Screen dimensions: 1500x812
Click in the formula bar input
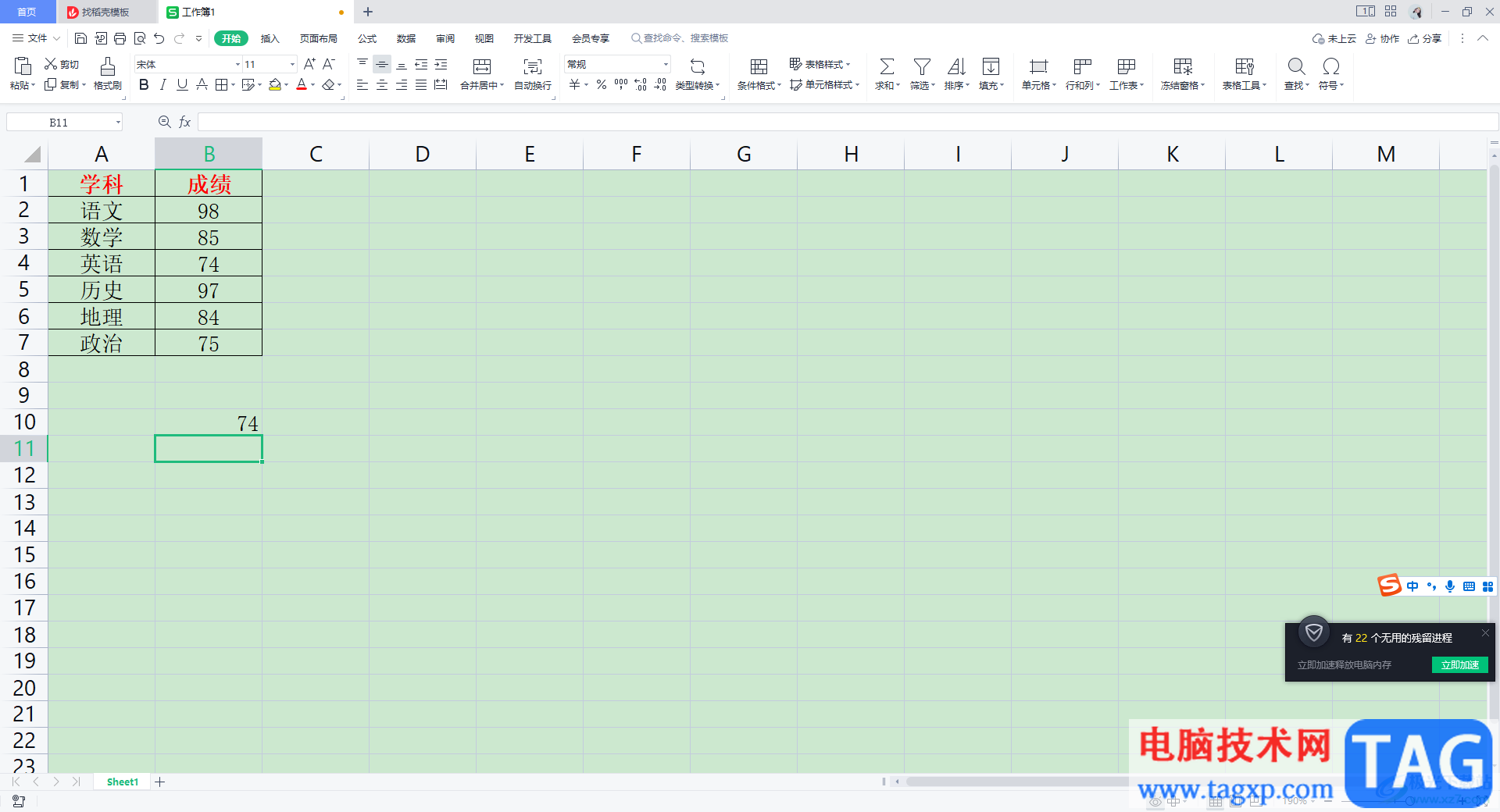point(848,122)
